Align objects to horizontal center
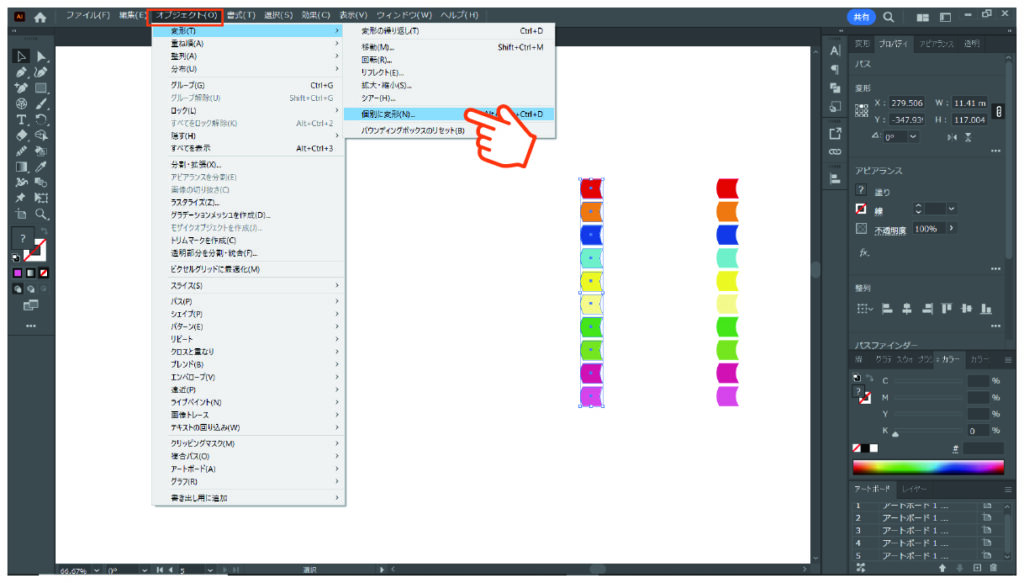The height and width of the screenshot is (583, 1024). coord(907,309)
